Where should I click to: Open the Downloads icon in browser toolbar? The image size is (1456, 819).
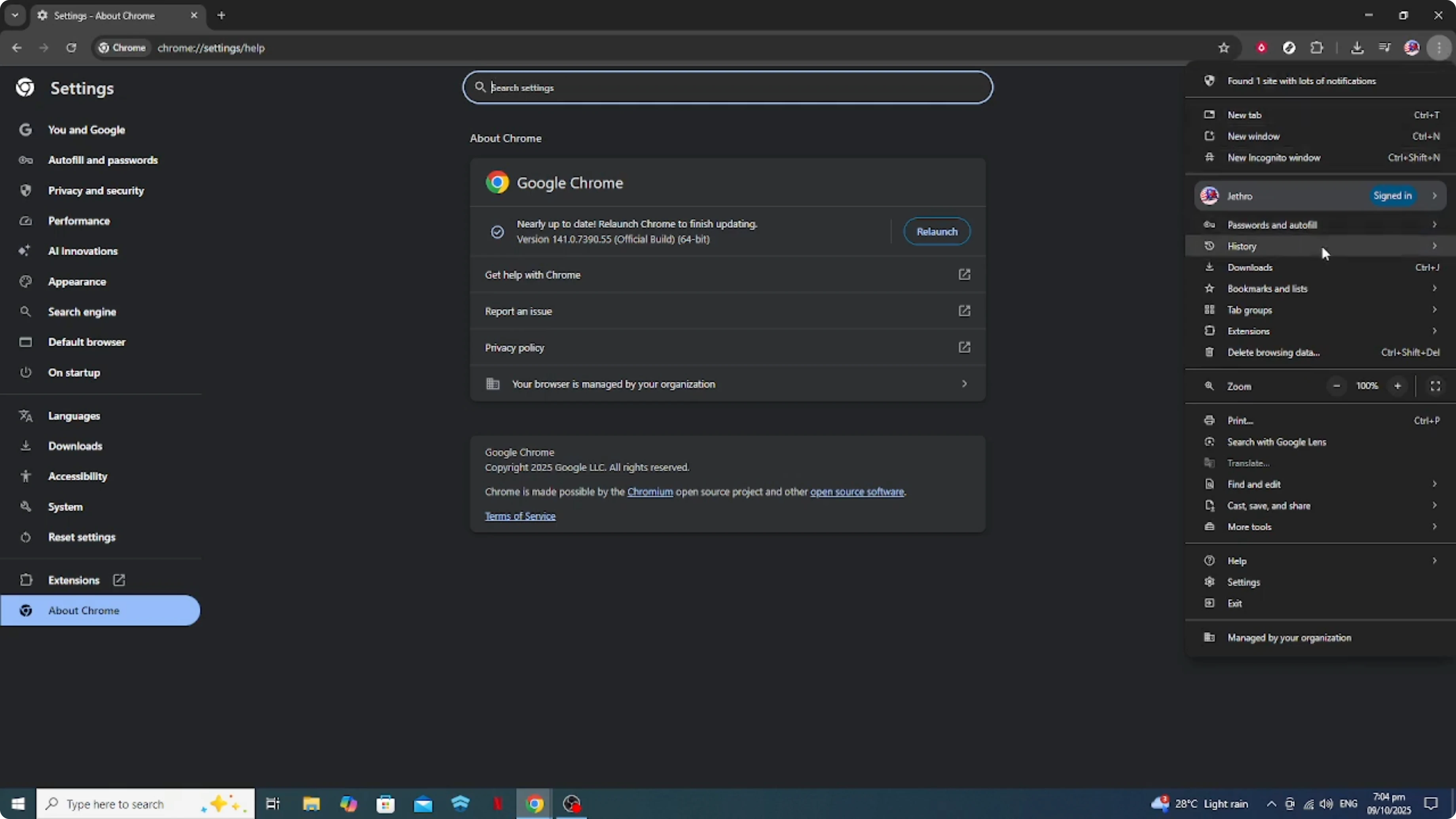click(1357, 48)
